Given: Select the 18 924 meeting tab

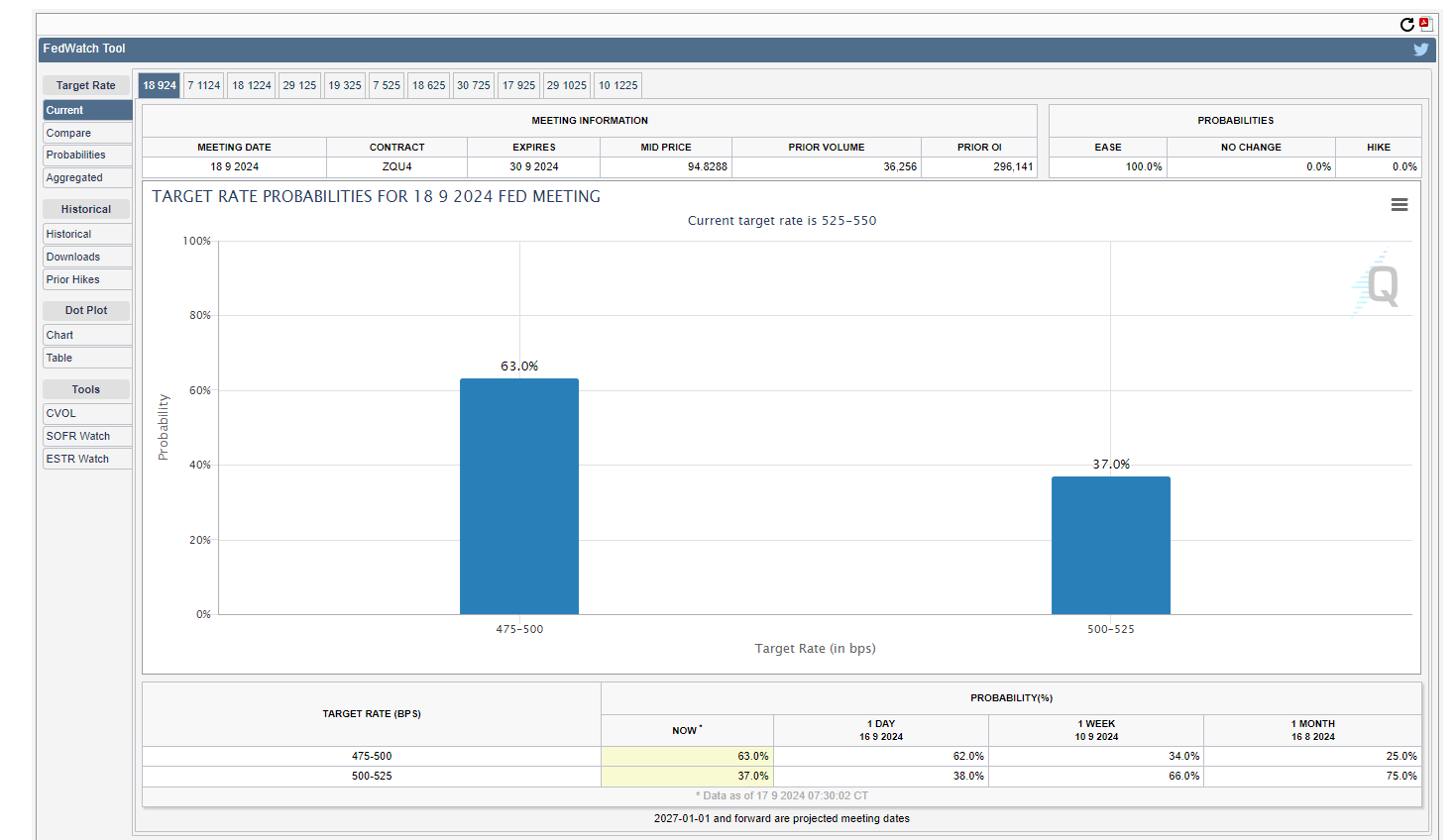Looking at the screenshot, I should pyautogui.click(x=159, y=85).
